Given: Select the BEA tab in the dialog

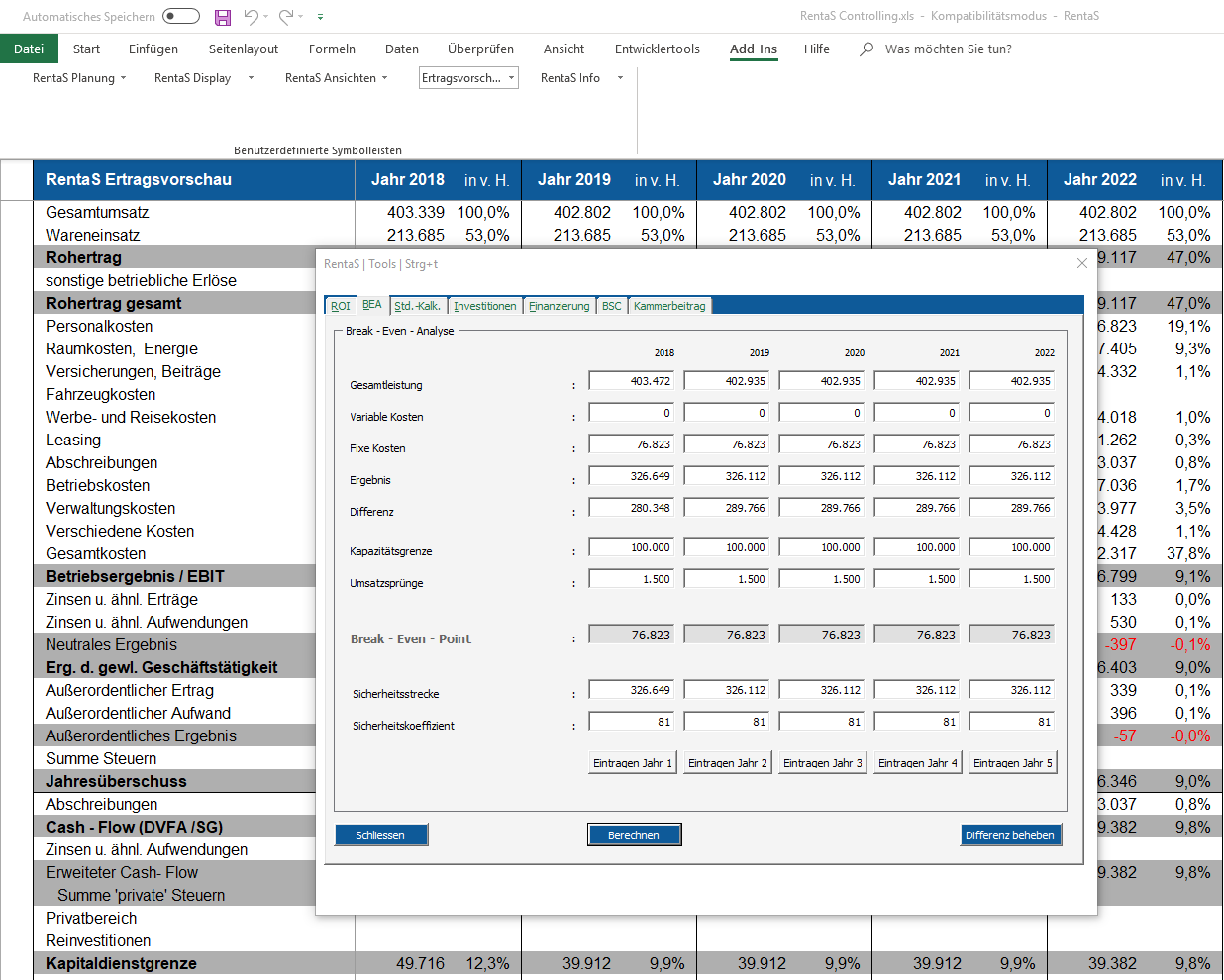Looking at the screenshot, I should coord(372,305).
